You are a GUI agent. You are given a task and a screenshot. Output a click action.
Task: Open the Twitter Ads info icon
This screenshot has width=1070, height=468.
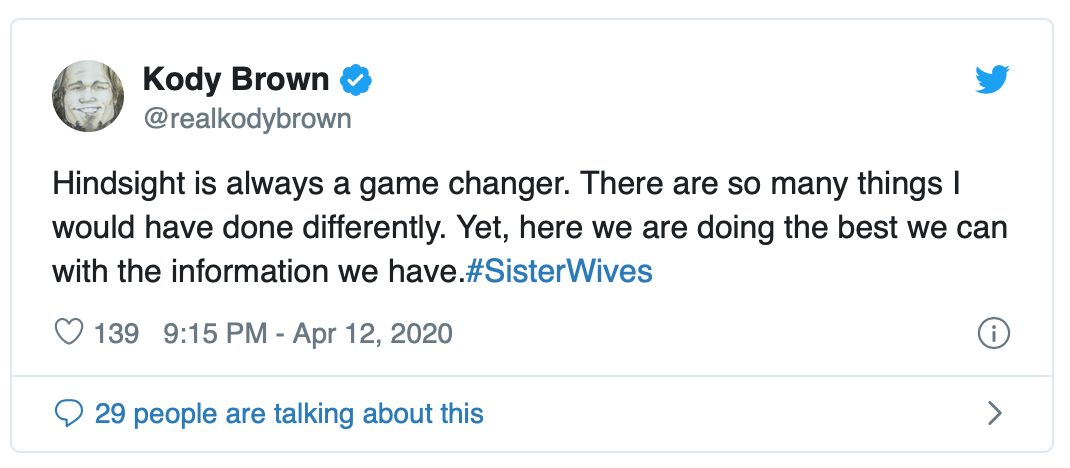click(x=993, y=334)
